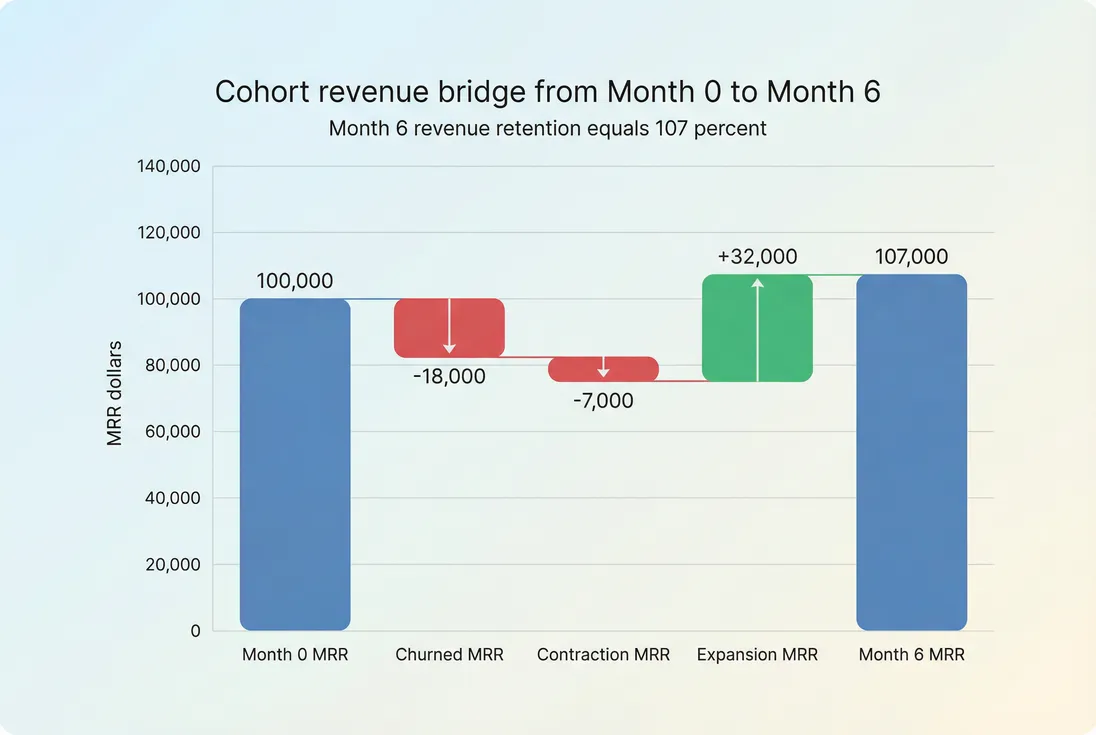The image size is (1096, 735).
Task: Click the 107 percent retention subtitle
Action: (548, 129)
